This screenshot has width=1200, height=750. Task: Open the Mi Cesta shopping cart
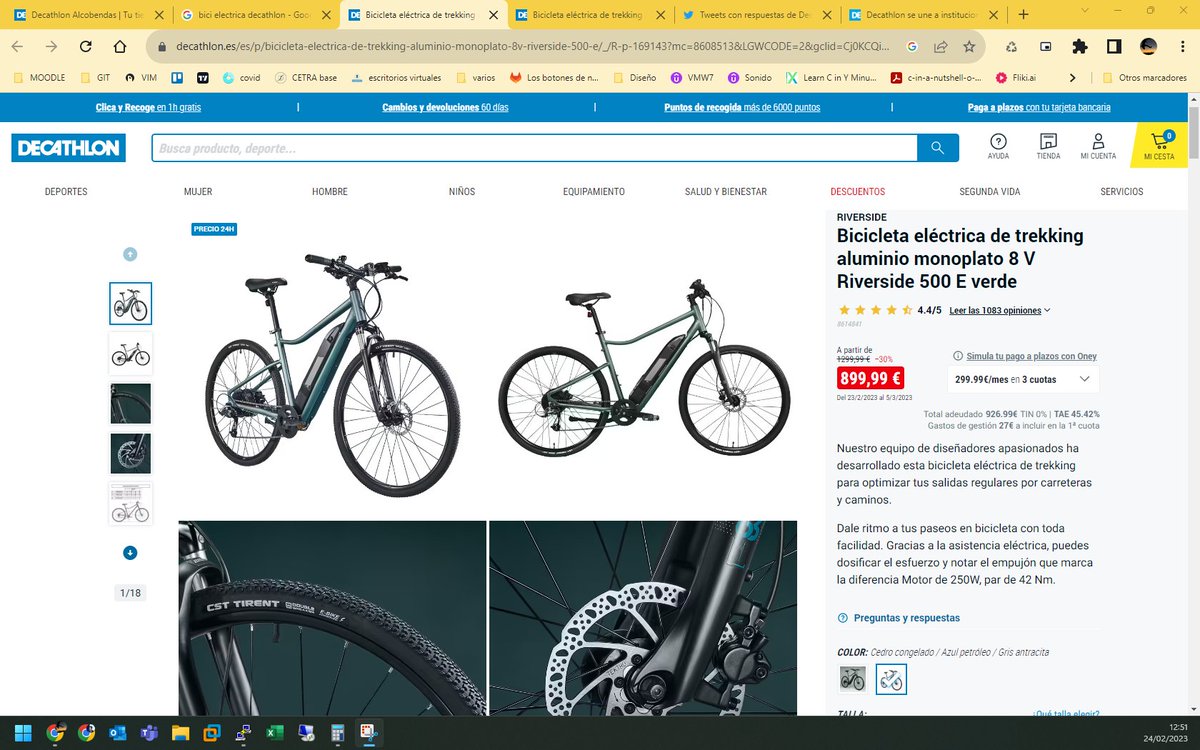(x=1159, y=147)
